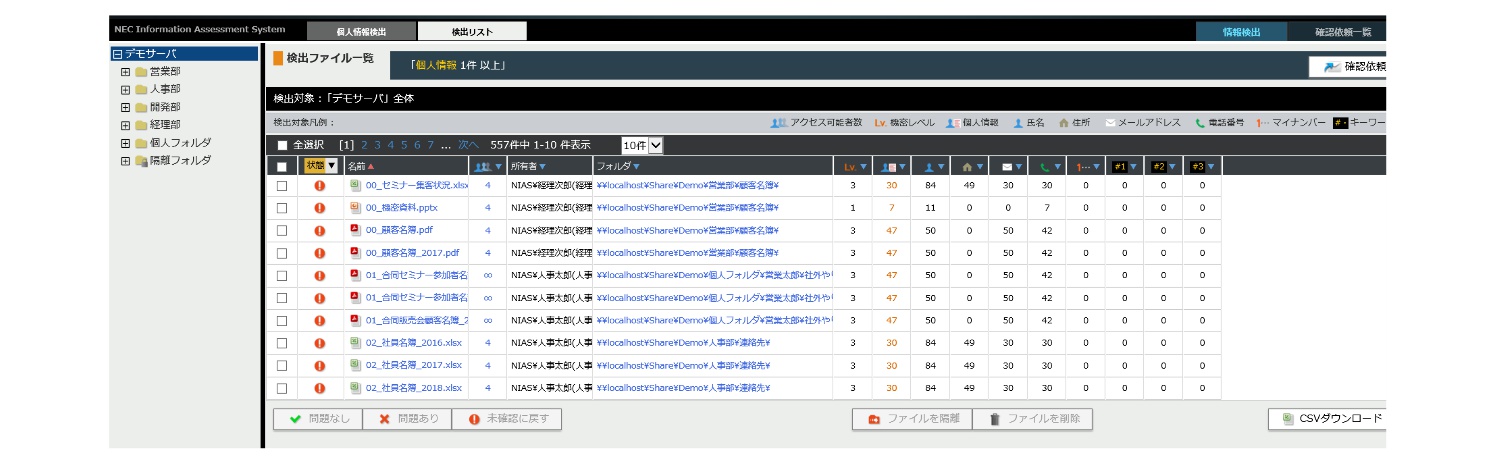Click the Excel icon of 02_社員名簿_2018.xlsx

pyautogui.click(x=355, y=387)
